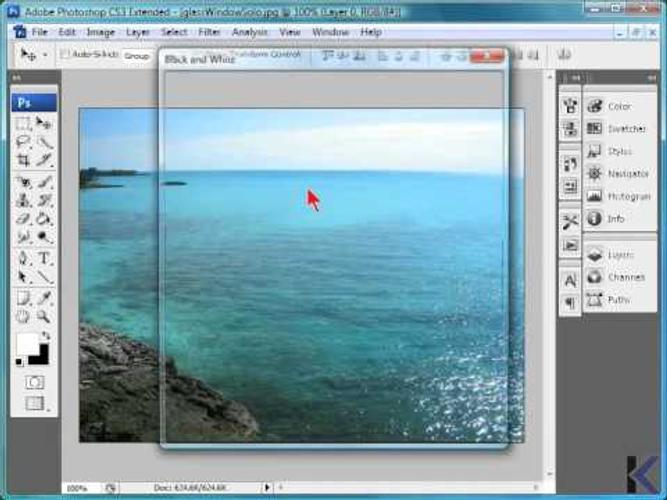Viewport: 667px width, 500px height.
Task: Open the status bar info arrow menu
Action: 267,487
